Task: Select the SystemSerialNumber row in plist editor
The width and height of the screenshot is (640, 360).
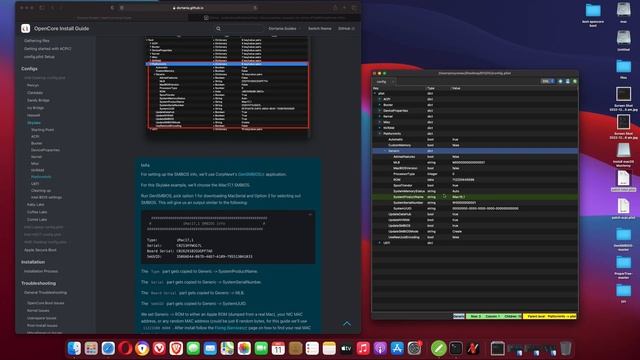Action: tap(475, 202)
